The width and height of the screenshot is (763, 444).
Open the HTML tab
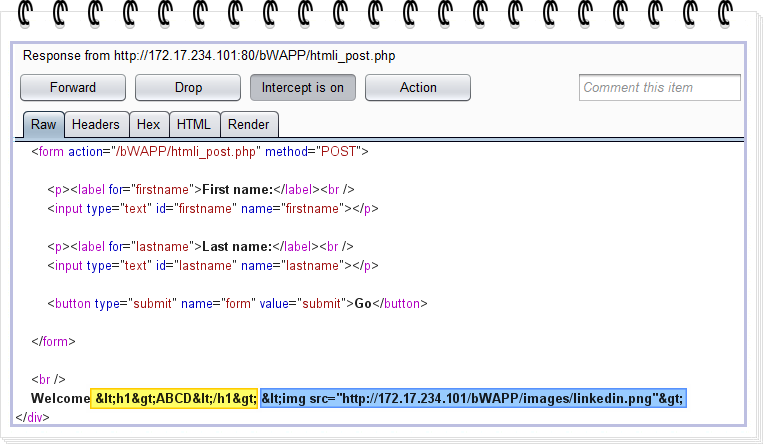tap(194, 125)
